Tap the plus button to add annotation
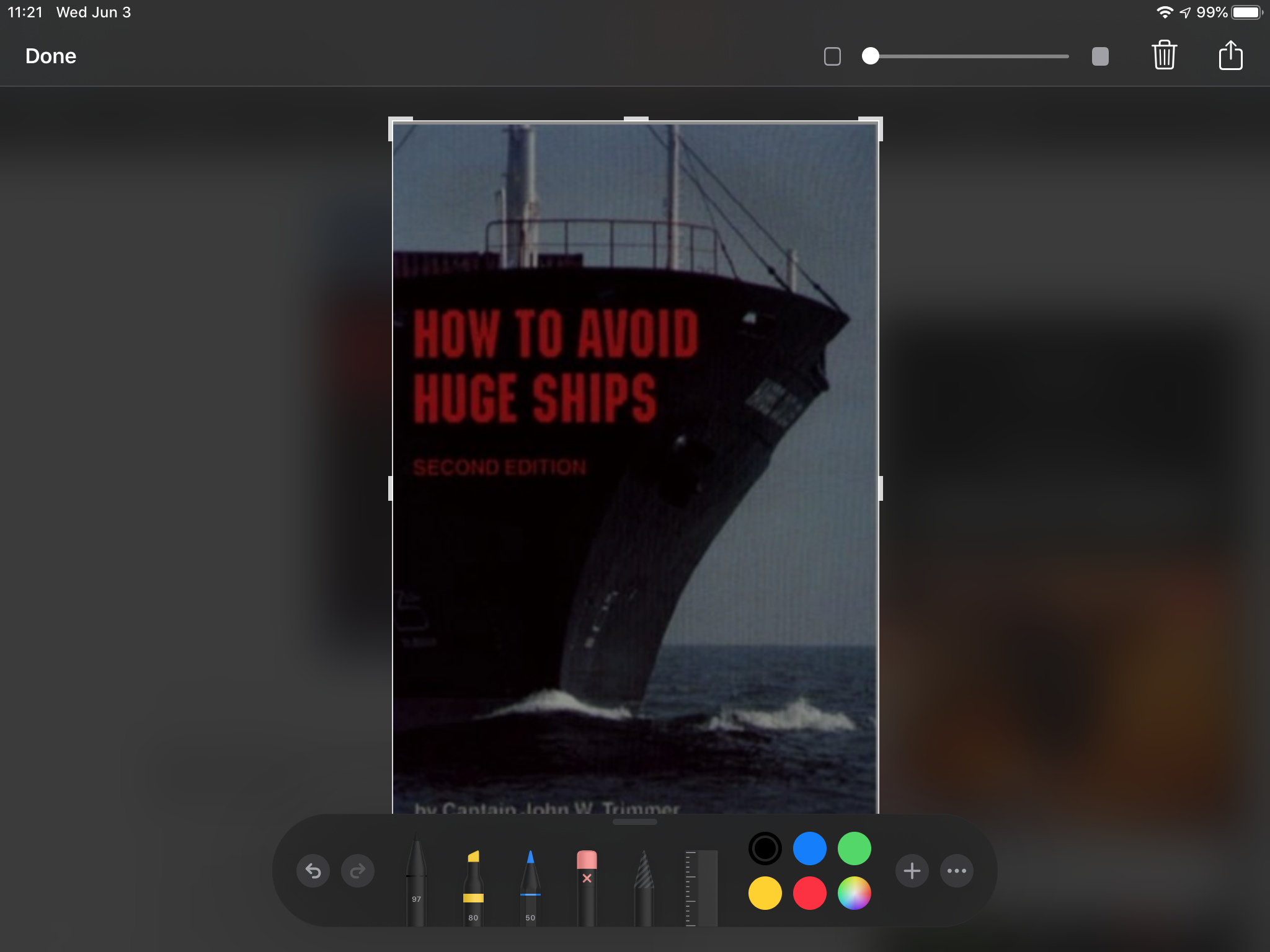1270x952 pixels. 912,871
